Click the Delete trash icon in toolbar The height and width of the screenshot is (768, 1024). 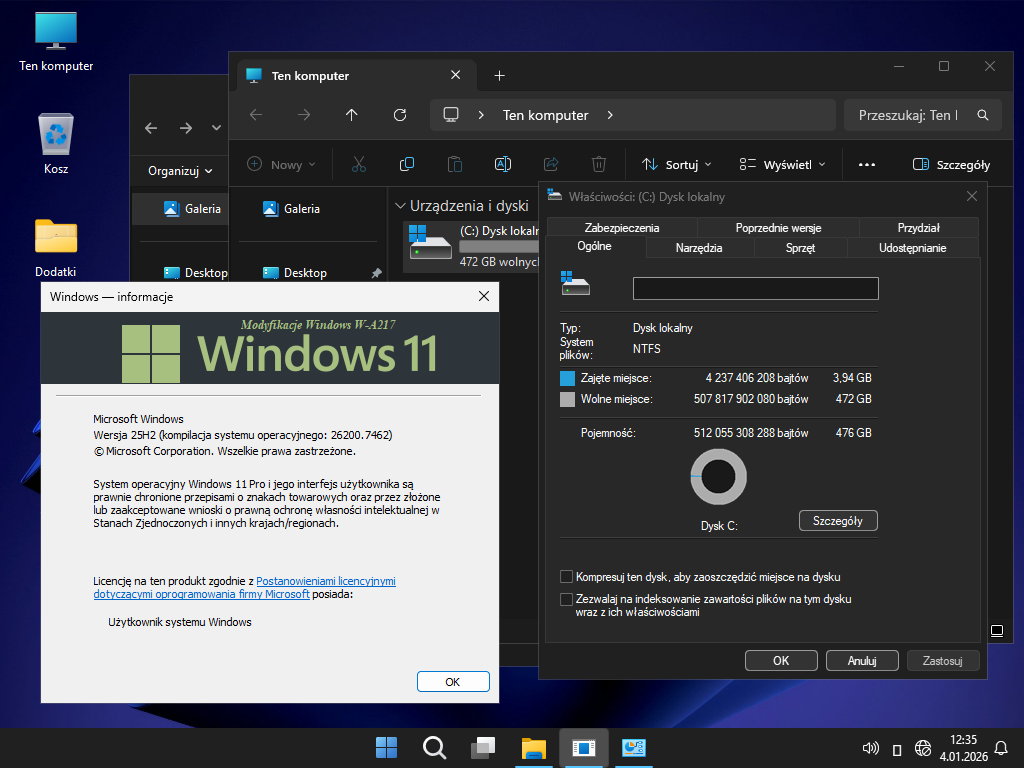598,164
